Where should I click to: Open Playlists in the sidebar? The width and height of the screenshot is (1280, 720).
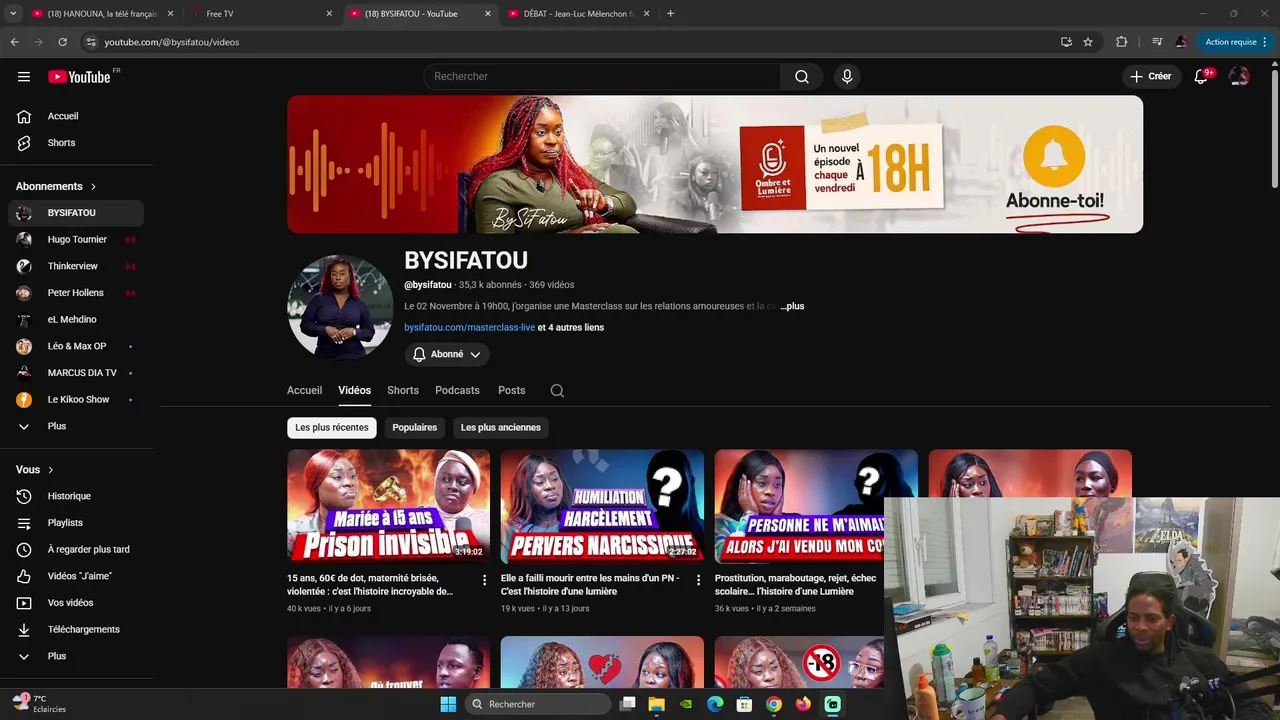(x=76, y=523)
